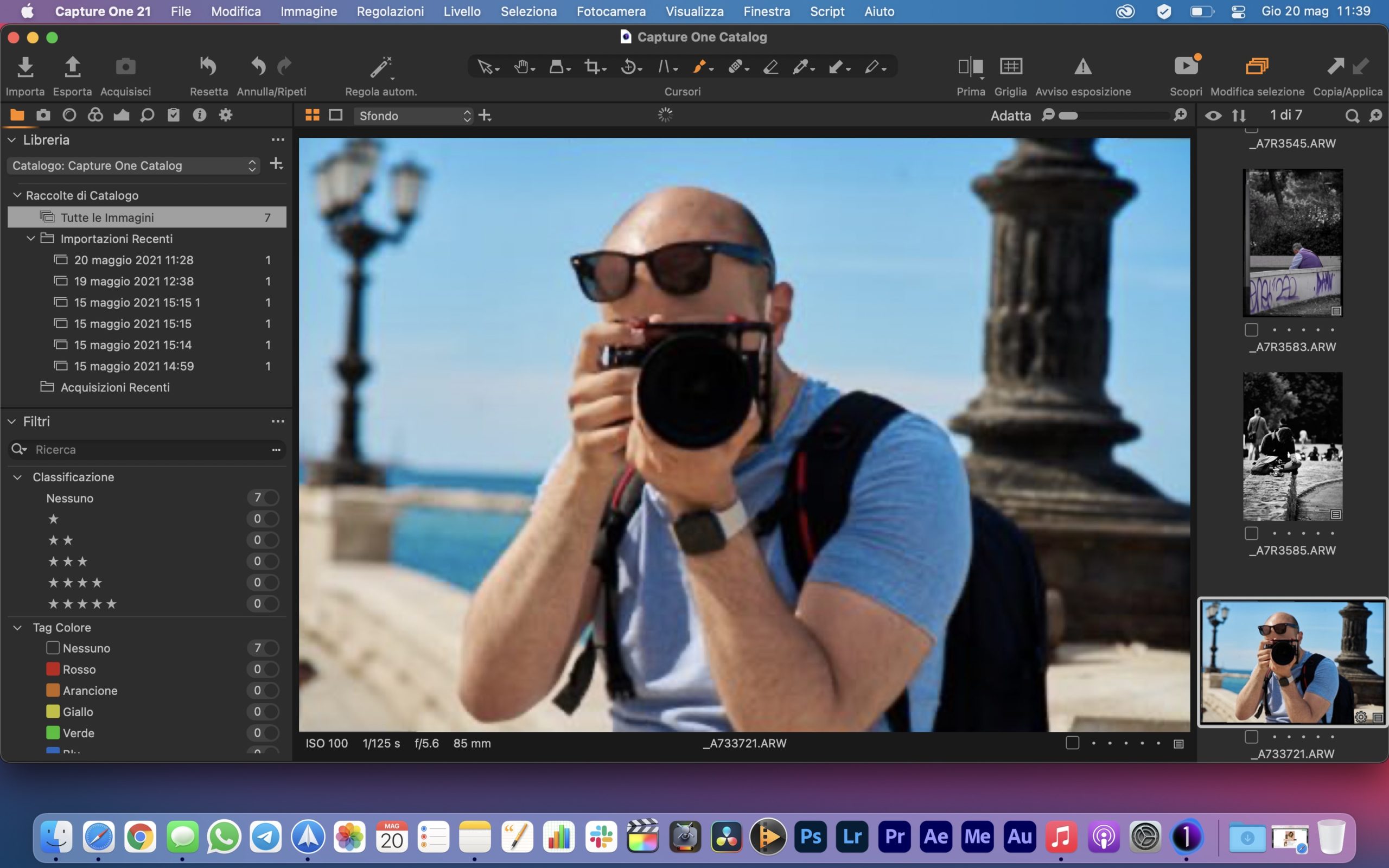
Task: Open the Catalogo: Capture One Catalog dropdown
Action: pos(133,166)
